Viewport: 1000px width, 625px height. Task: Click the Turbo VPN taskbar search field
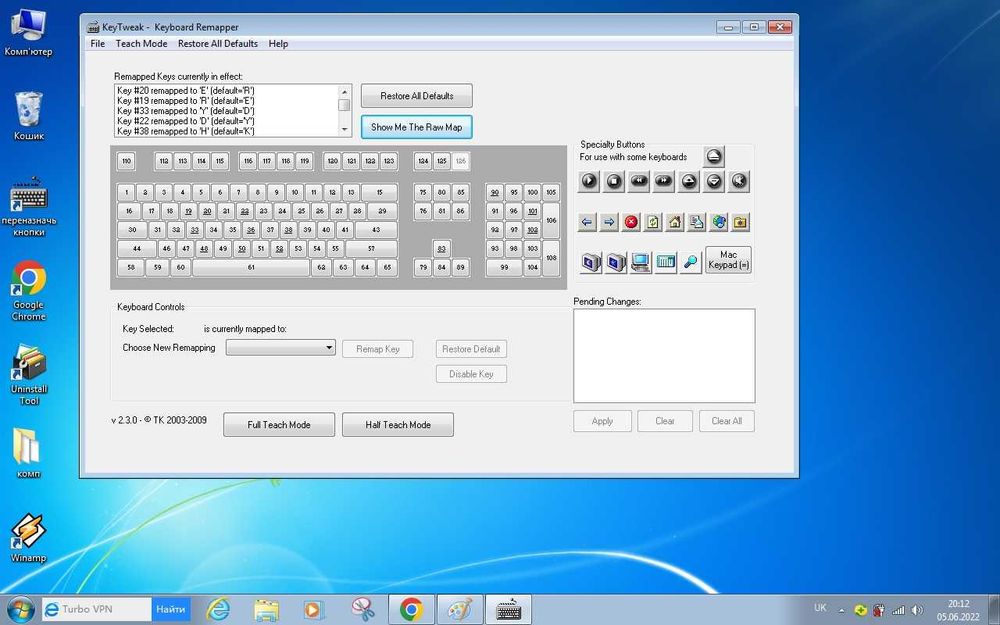click(97, 609)
